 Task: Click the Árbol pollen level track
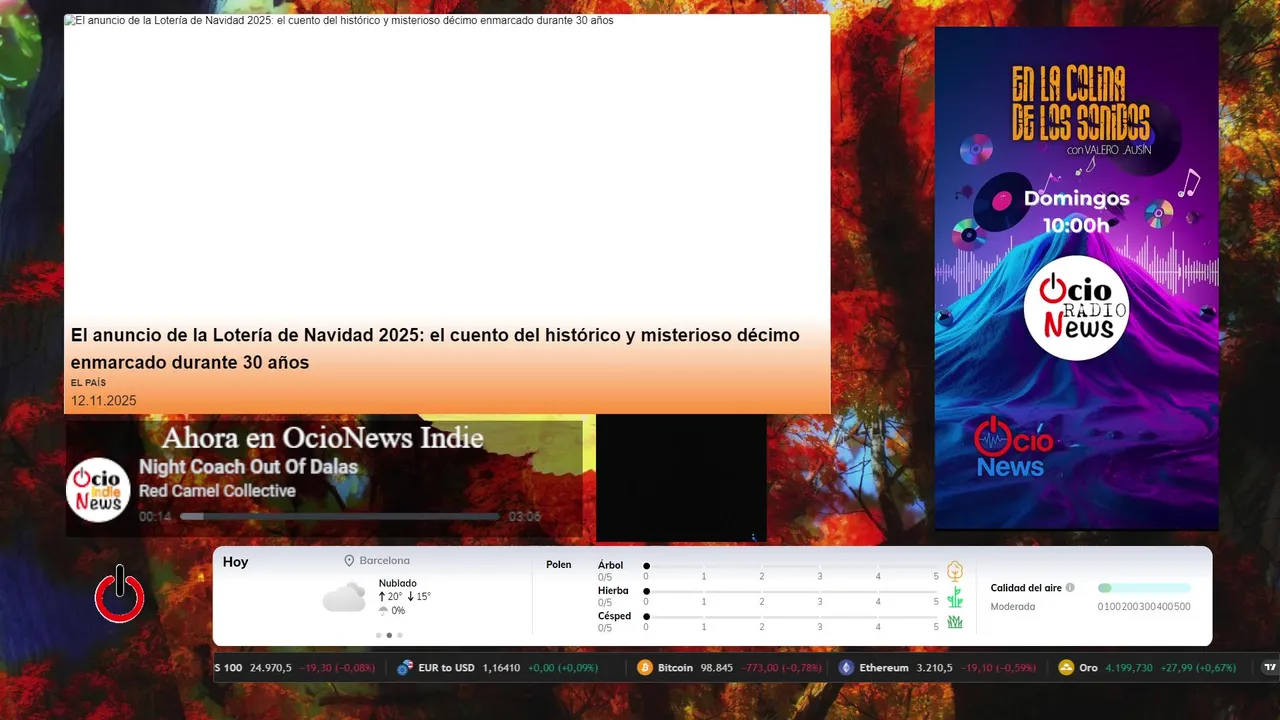791,566
